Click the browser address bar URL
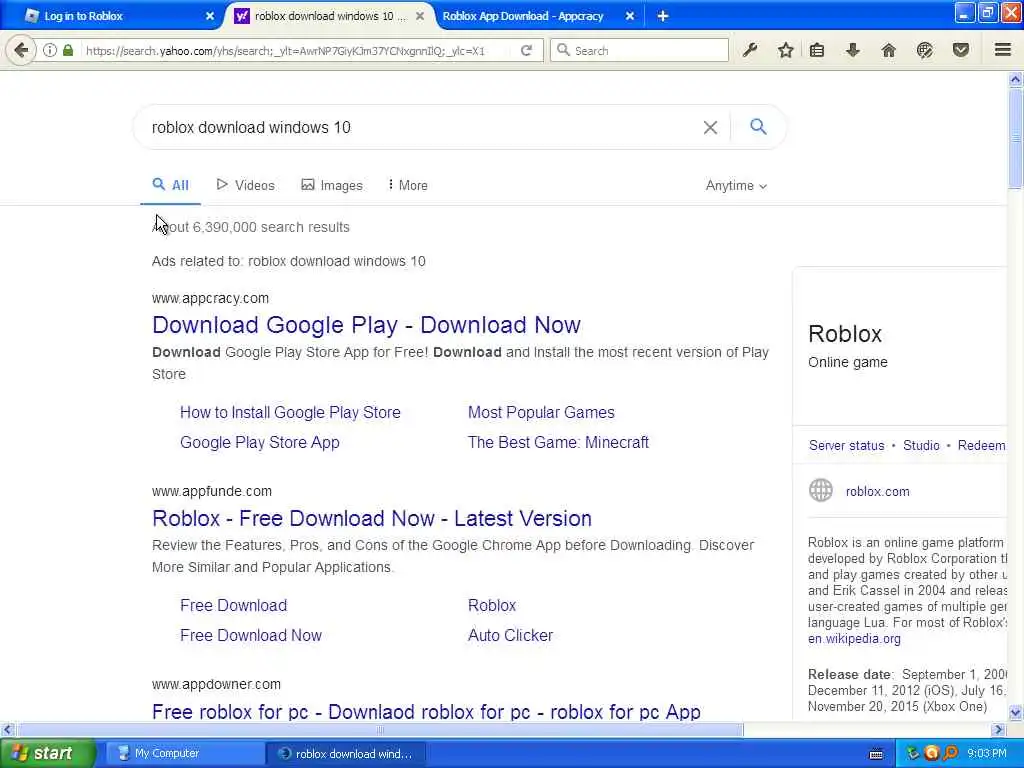This screenshot has height=768, width=1024. pyautogui.click(x=285, y=51)
